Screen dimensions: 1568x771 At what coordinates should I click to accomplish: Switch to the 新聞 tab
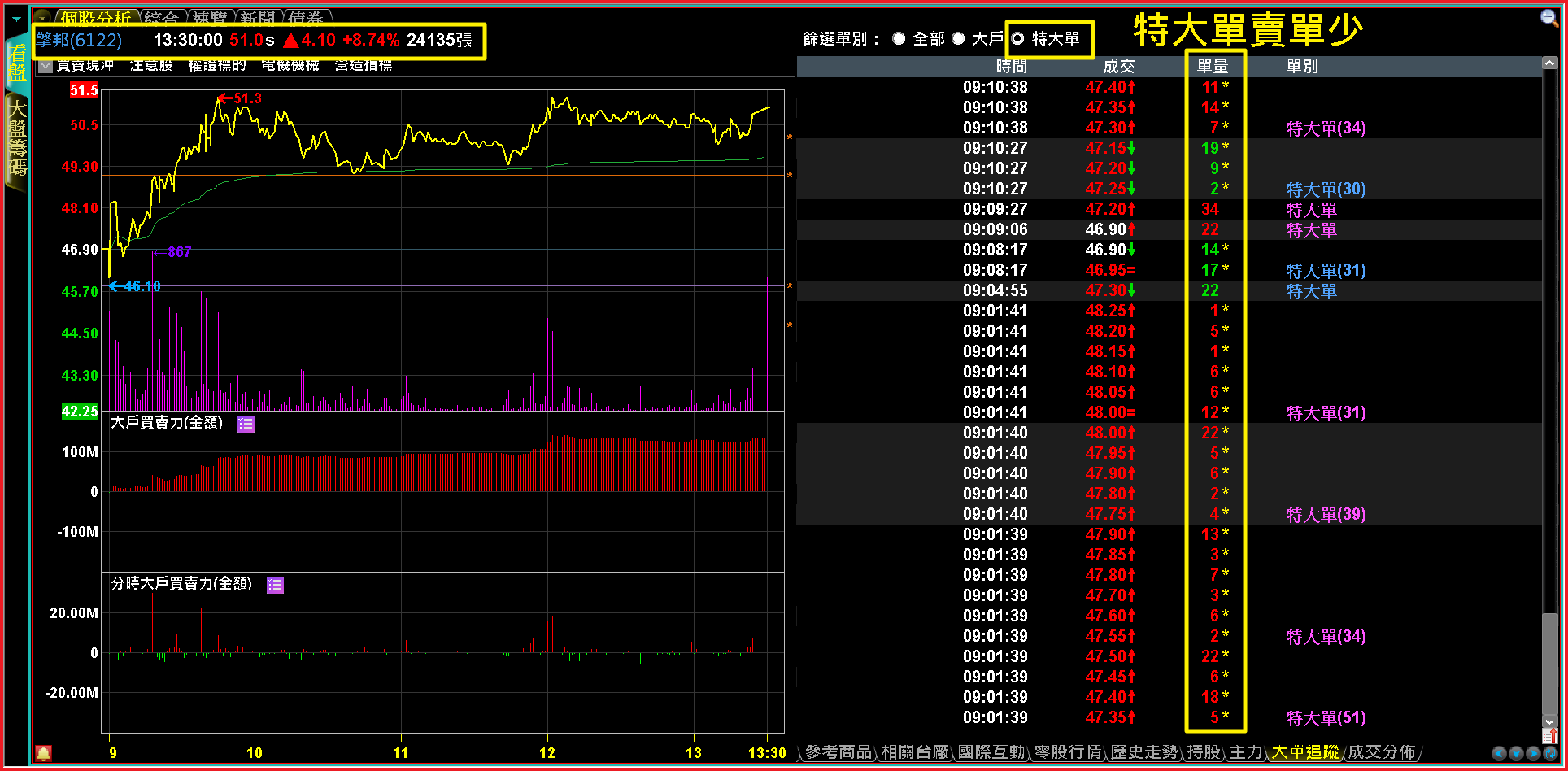258,18
